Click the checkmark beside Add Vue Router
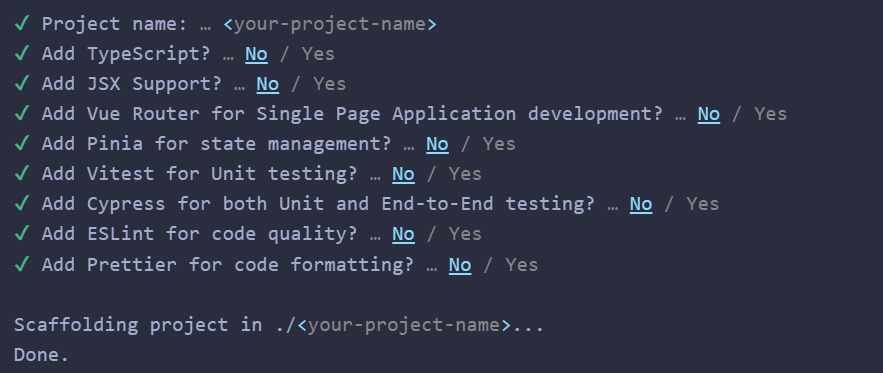 [21, 113]
